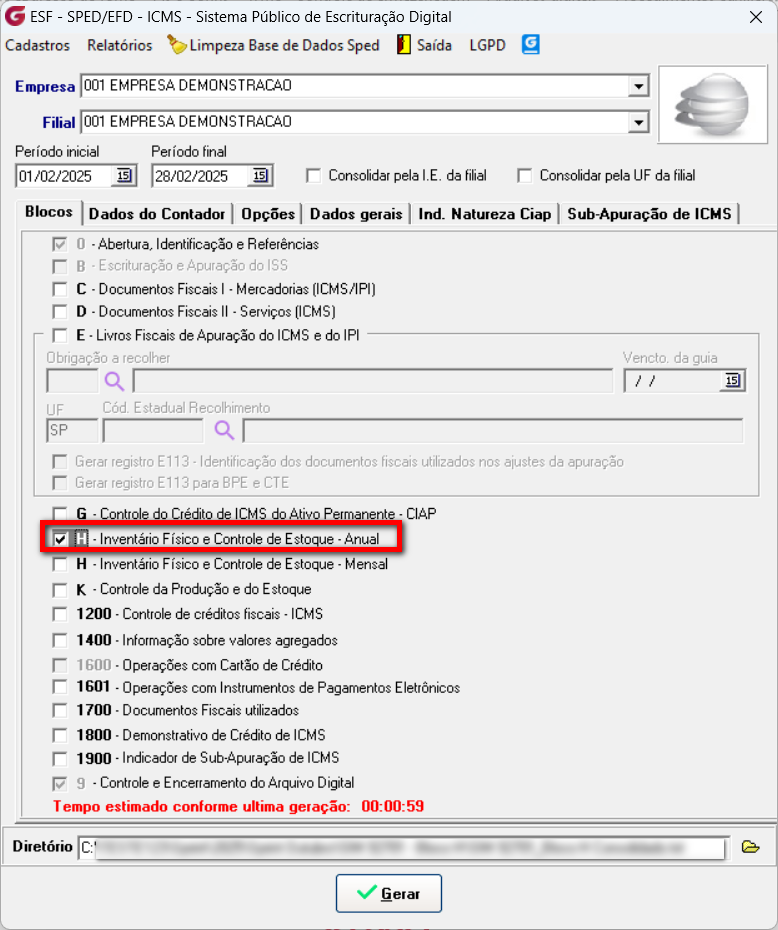Click the Obrigação a recolher magnifier search icon
Viewport: 778px width, 930px height.
click(114, 381)
